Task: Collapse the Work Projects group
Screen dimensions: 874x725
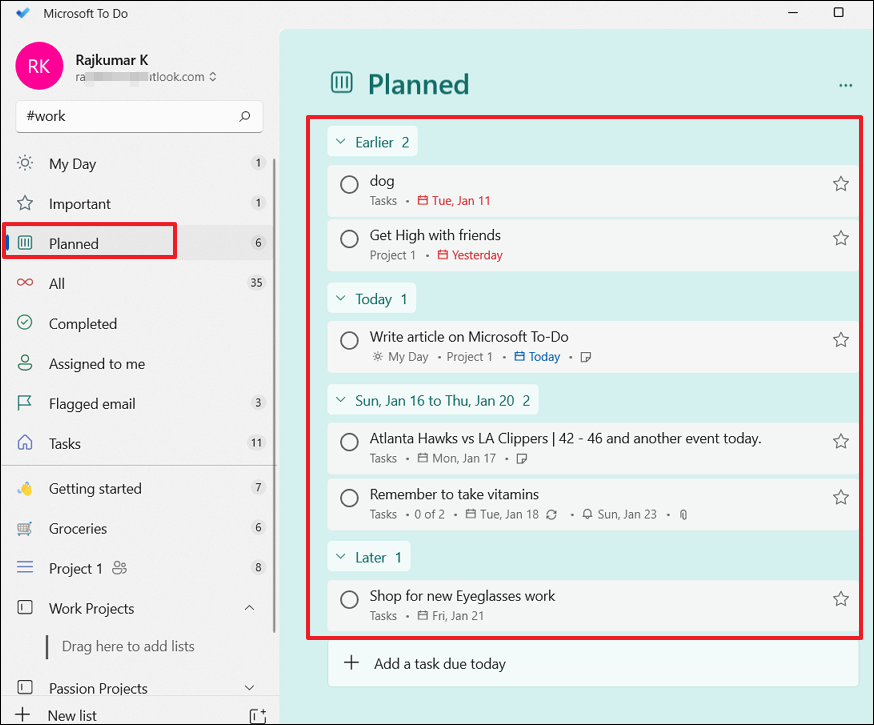Action: pos(250,608)
